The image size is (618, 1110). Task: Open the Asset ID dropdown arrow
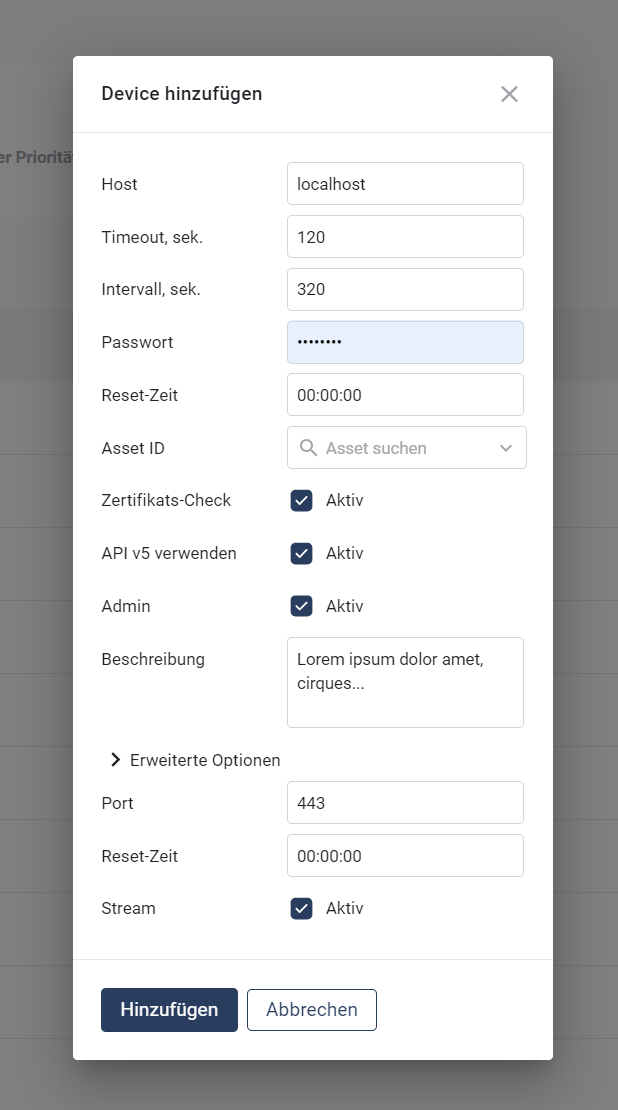tap(506, 448)
